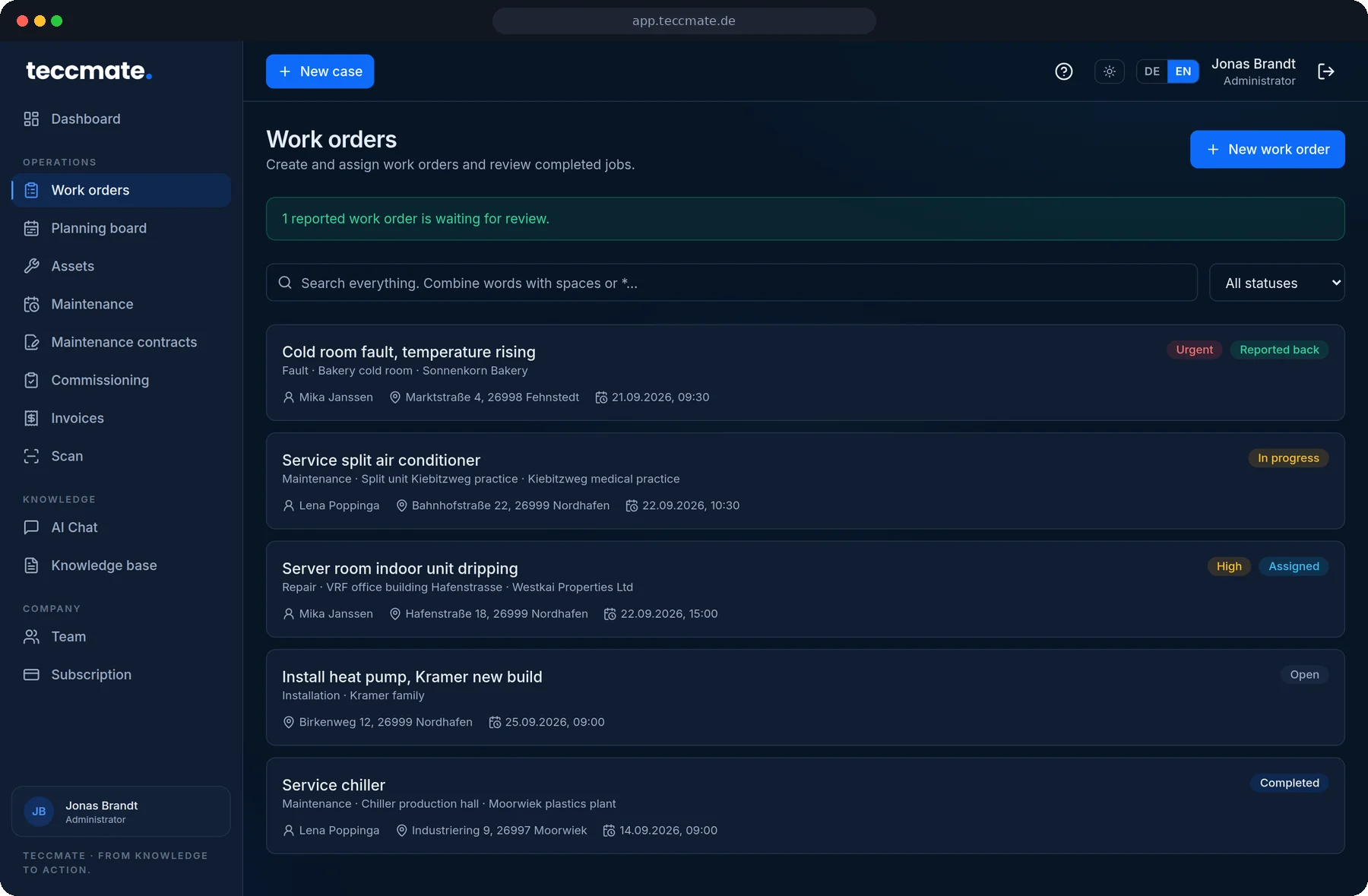1368x896 pixels.
Task: Click the Commissioning clipboard-check icon
Action: pyautogui.click(x=31, y=380)
